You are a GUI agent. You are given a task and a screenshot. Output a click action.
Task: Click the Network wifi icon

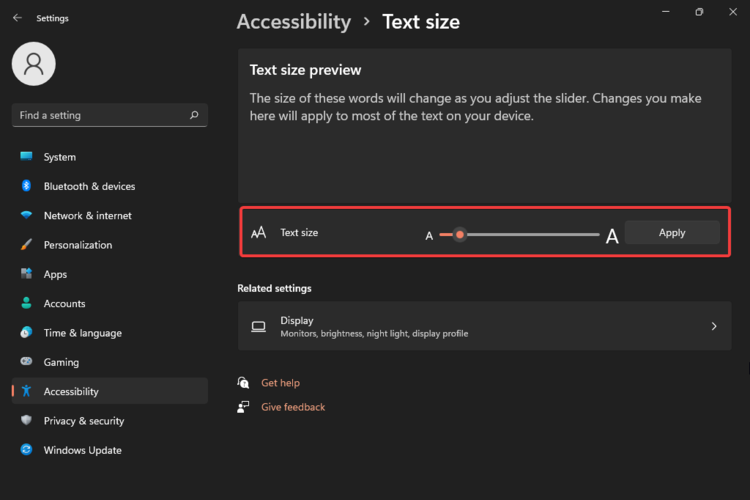pos(26,215)
